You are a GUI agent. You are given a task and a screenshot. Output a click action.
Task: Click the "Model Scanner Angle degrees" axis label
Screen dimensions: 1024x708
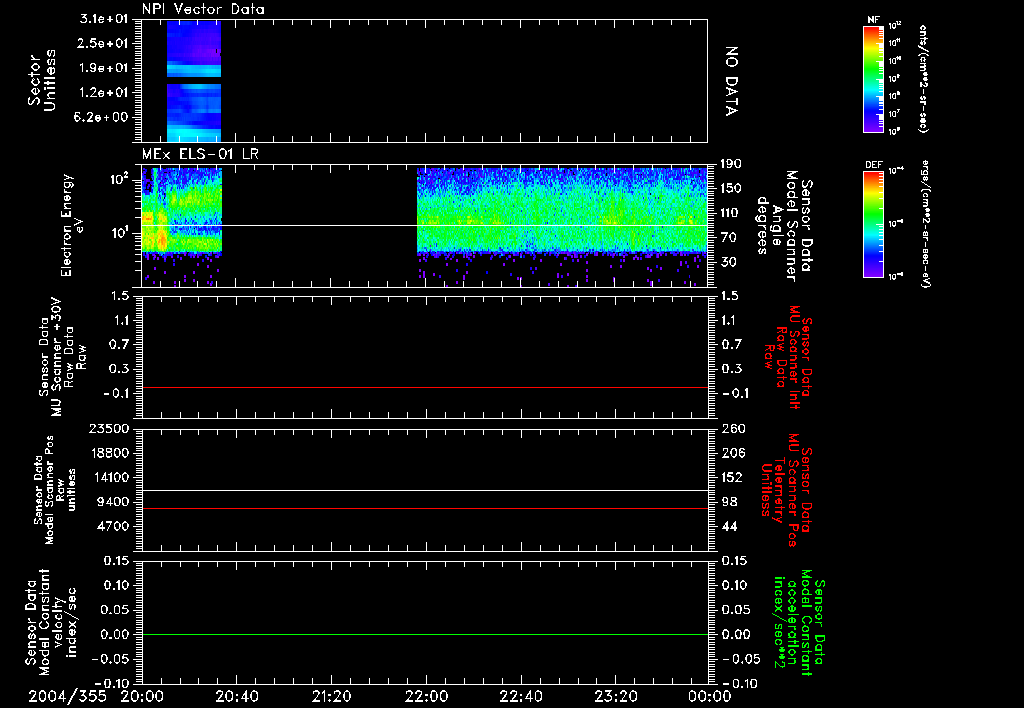784,226
